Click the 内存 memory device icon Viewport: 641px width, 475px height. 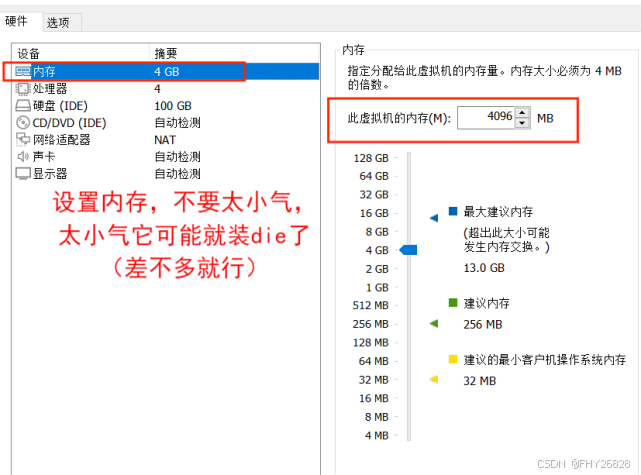click(23, 72)
